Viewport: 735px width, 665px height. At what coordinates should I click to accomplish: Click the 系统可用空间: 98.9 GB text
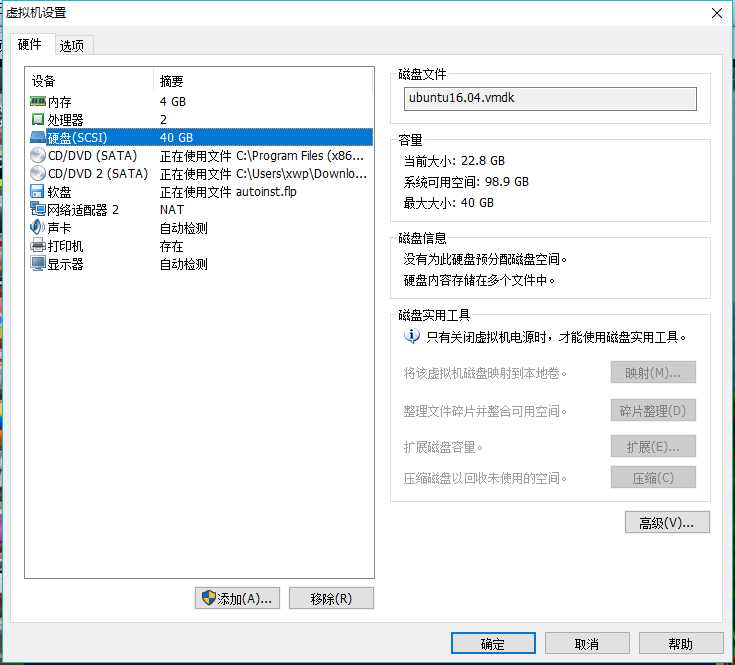466,182
